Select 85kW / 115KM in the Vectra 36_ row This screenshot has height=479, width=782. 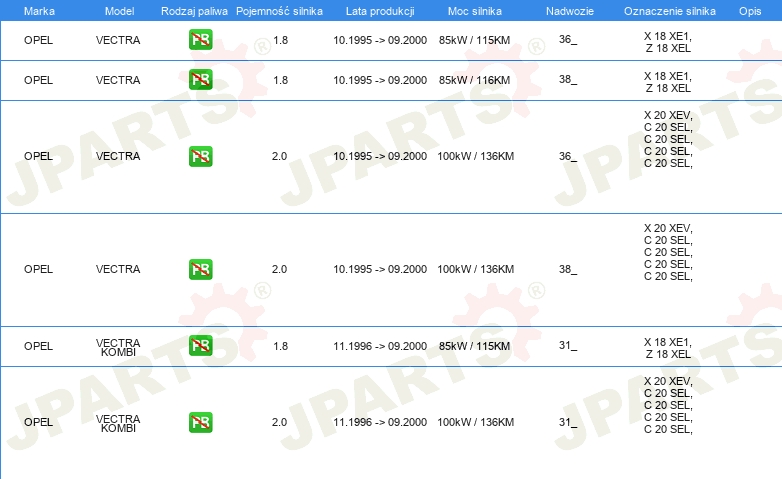[474, 40]
